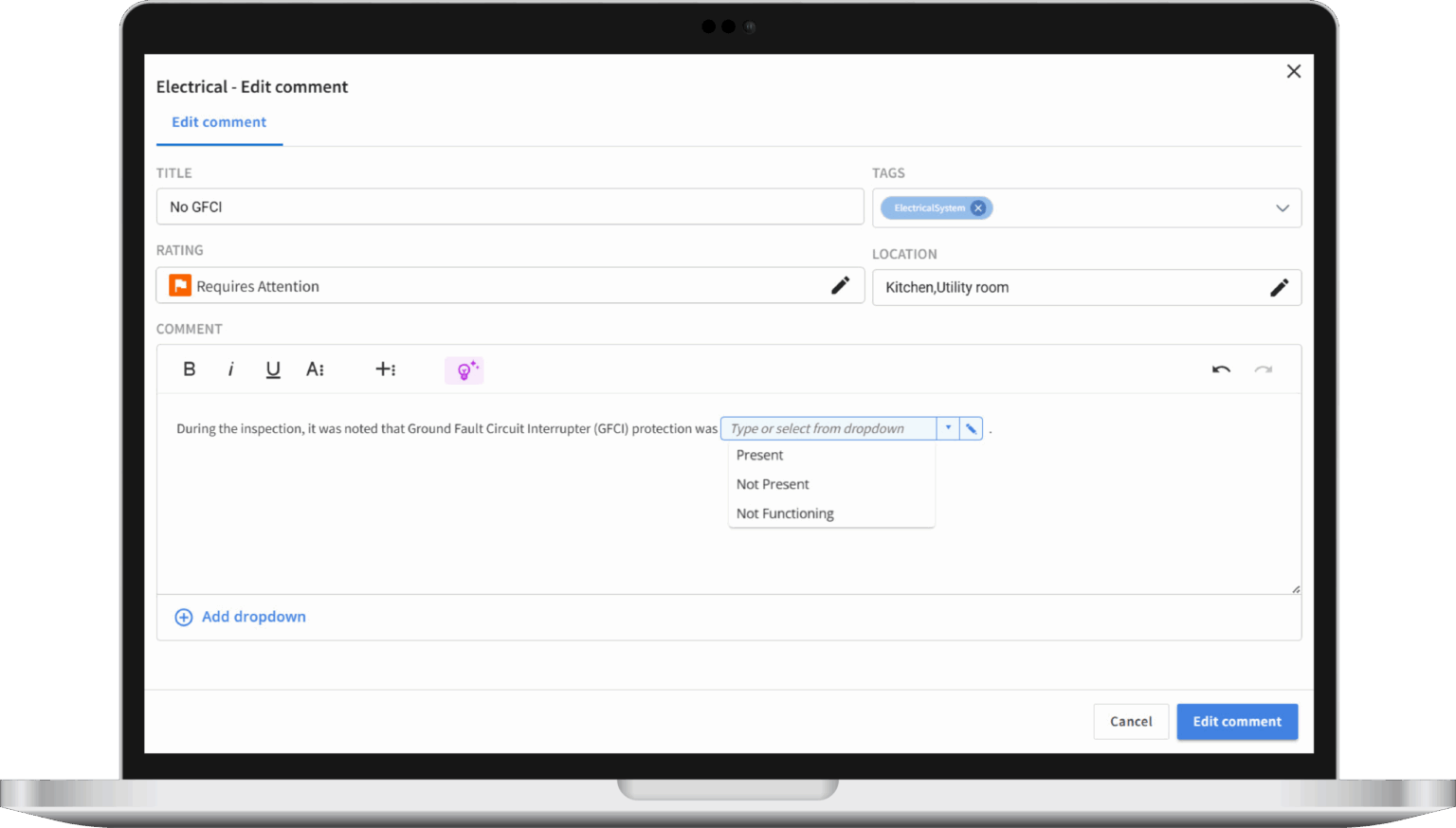
Task: Toggle bold formatting in comment toolbar
Action: [x=190, y=369]
